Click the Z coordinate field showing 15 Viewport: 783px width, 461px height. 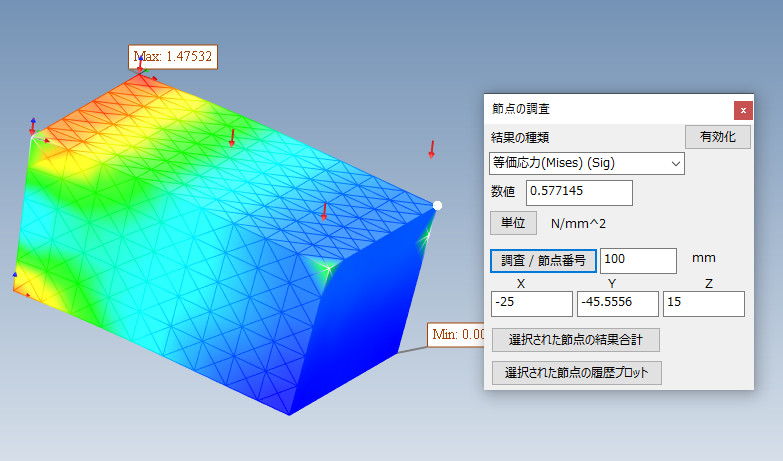click(x=704, y=304)
